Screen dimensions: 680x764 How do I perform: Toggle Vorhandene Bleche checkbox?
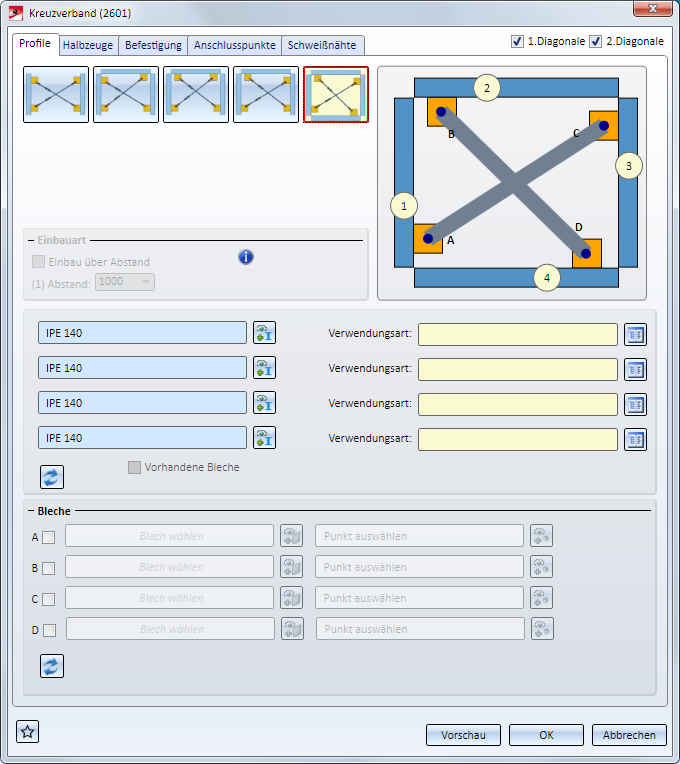(134, 467)
